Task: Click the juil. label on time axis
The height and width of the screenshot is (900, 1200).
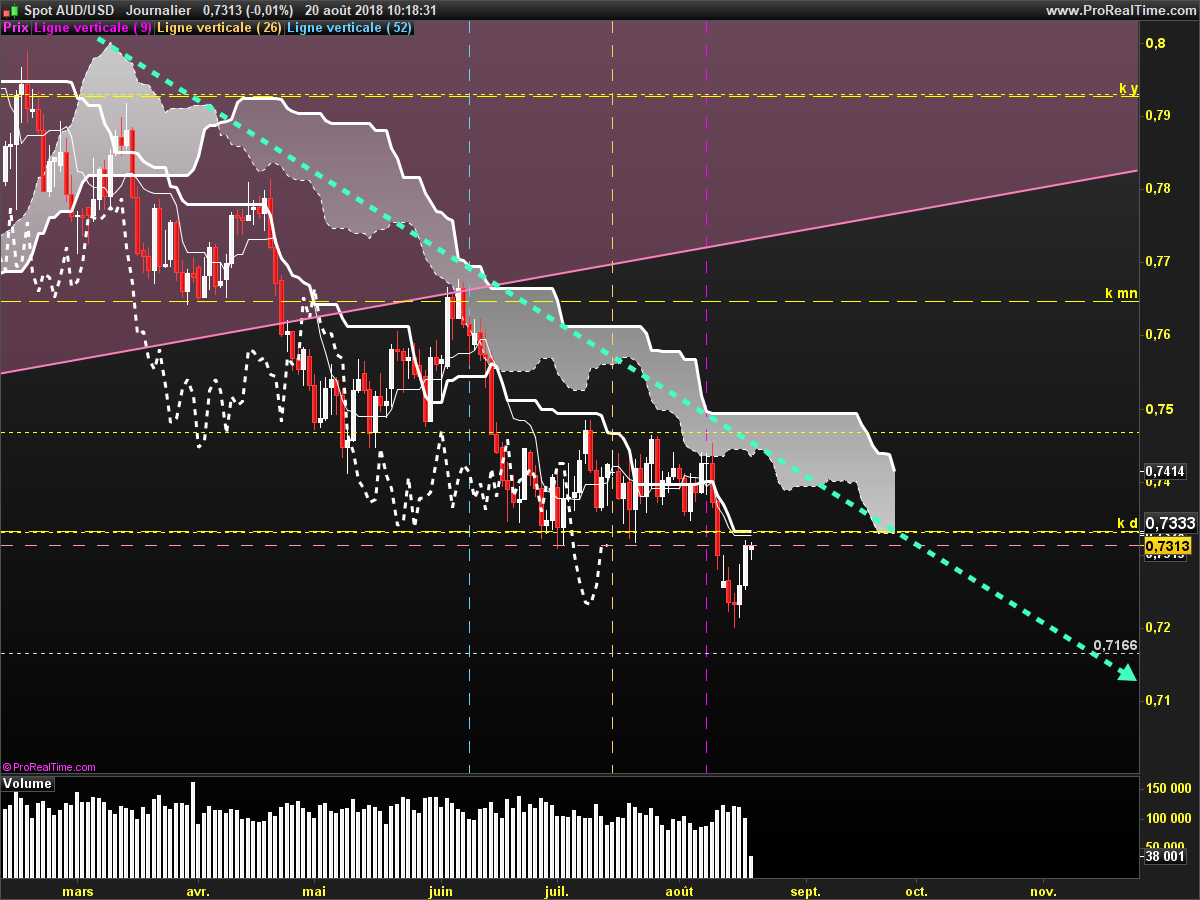Action: (x=557, y=890)
